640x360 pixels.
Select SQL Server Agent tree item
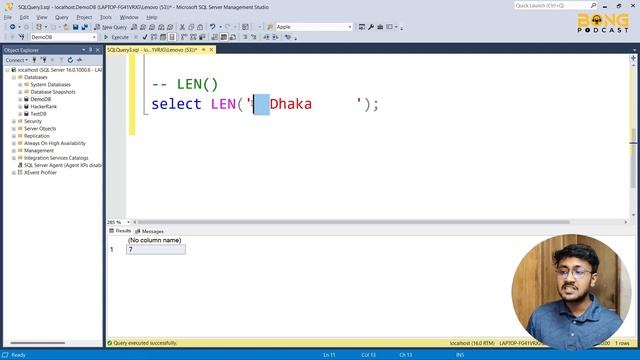63,165
